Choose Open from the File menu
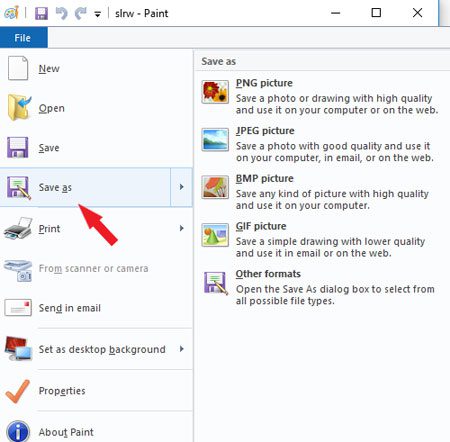This screenshot has height=442, width=450. [x=52, y=108]
